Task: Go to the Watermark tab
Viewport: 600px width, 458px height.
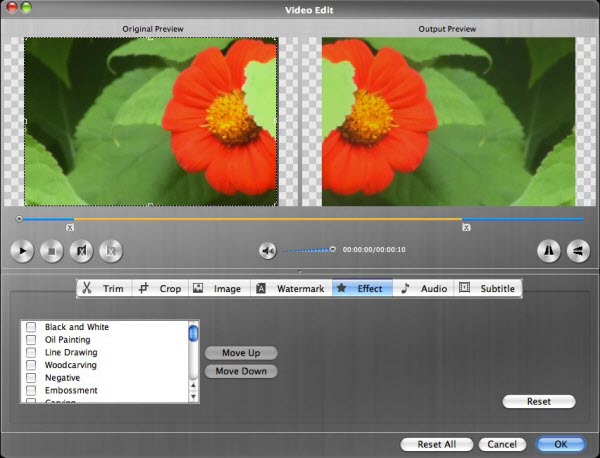Action: 291,288
